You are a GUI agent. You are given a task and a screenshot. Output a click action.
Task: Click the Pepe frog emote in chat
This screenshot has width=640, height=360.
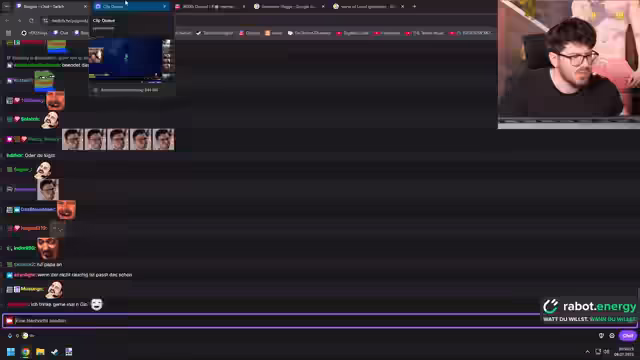(44, 80)
